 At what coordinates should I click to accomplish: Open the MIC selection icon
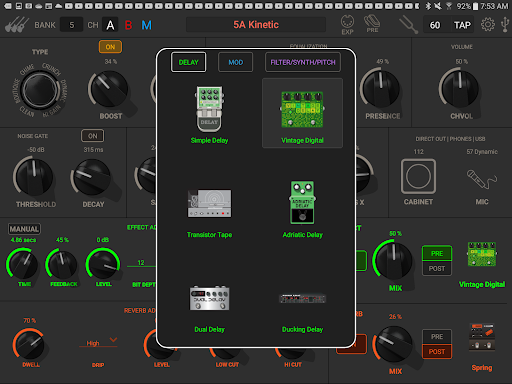(482, 179)
